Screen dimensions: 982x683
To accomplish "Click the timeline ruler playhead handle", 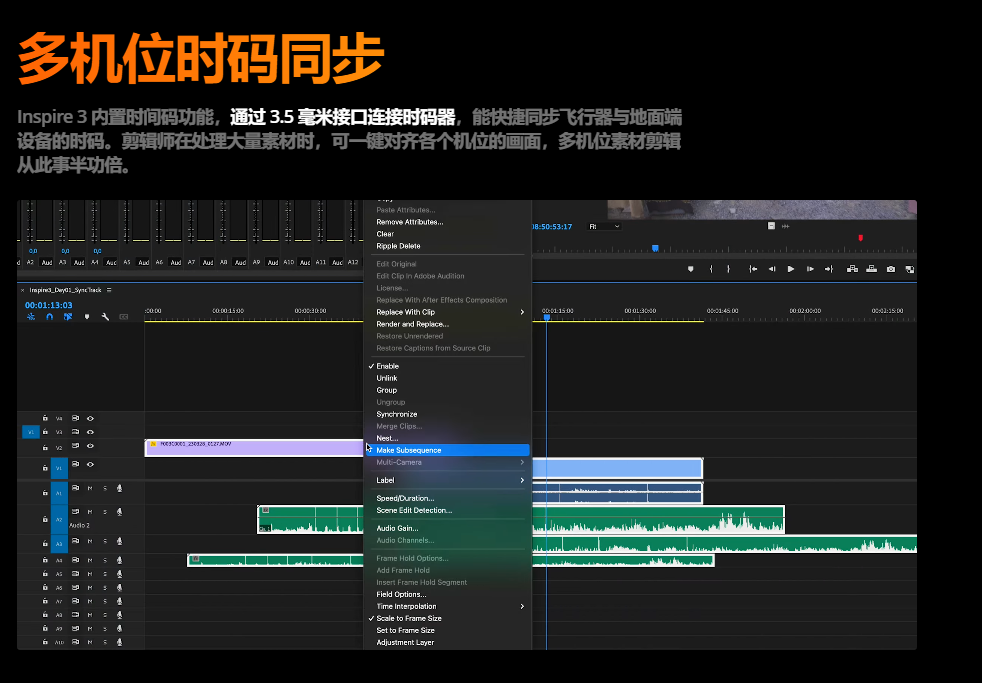I will click(x=547, y=317).
